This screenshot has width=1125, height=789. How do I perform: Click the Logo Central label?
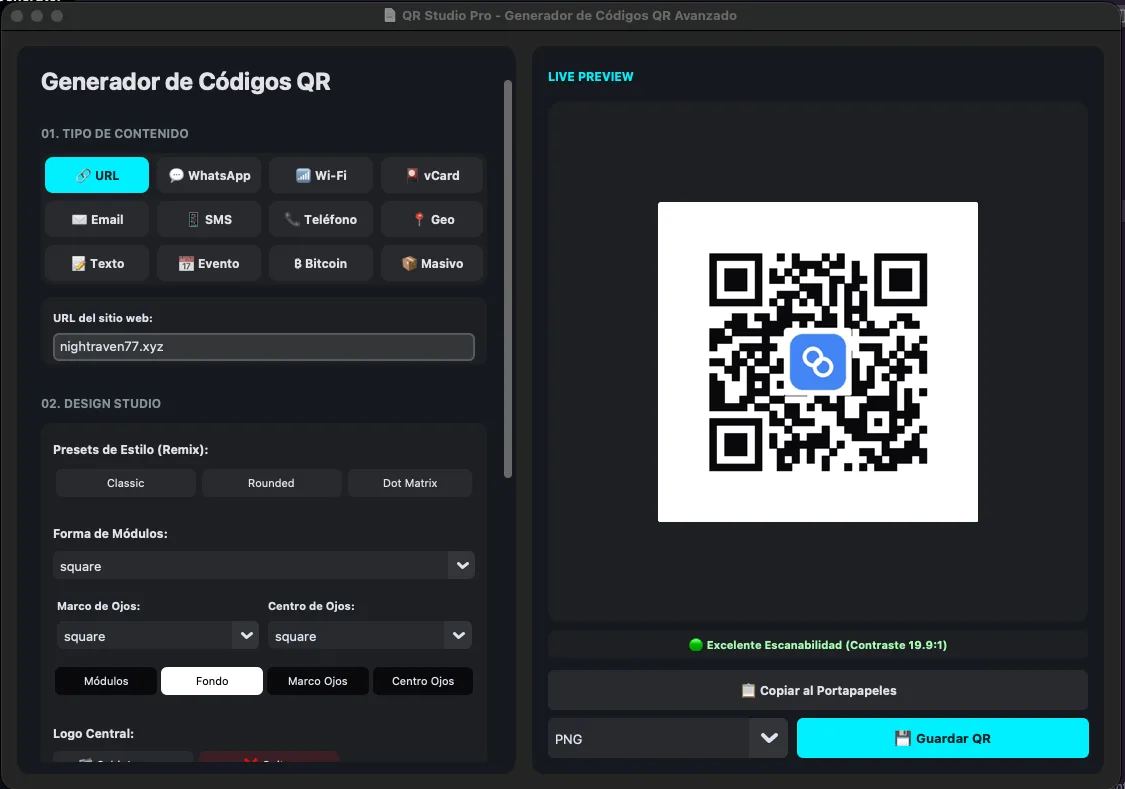[x=93, y=733]
